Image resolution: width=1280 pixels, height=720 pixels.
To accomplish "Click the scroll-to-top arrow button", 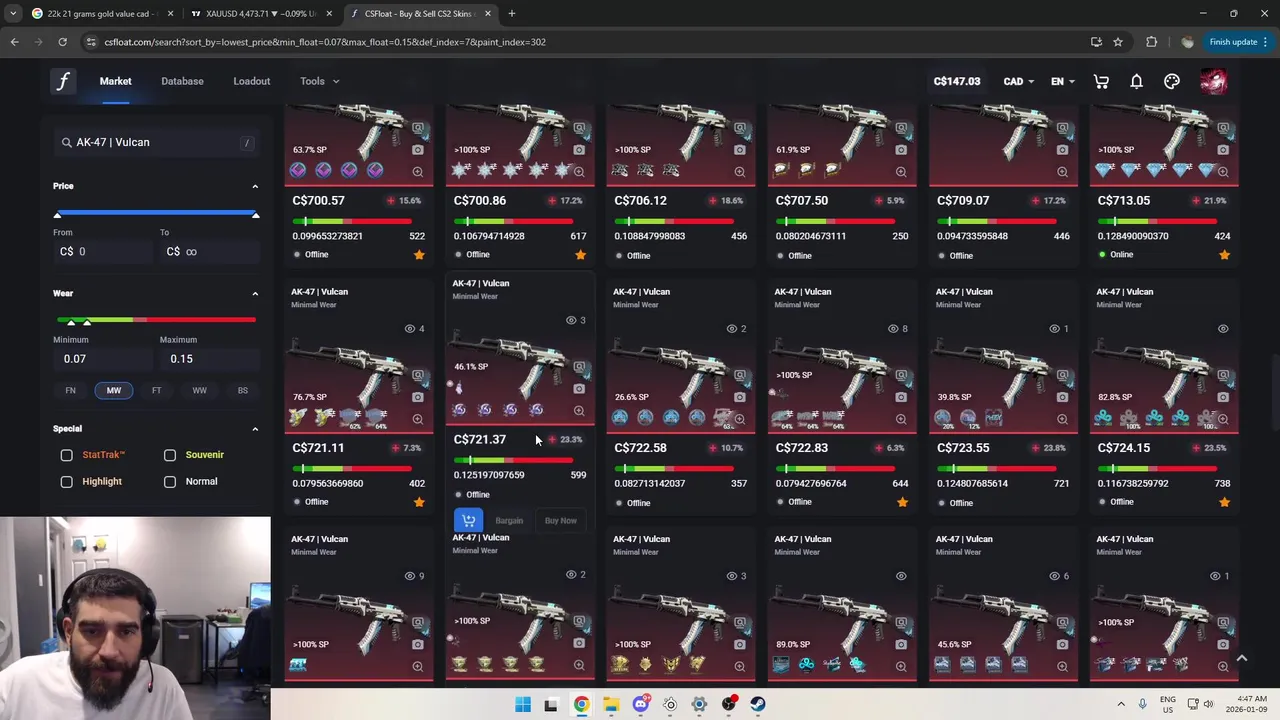I will coord(1241,658).
